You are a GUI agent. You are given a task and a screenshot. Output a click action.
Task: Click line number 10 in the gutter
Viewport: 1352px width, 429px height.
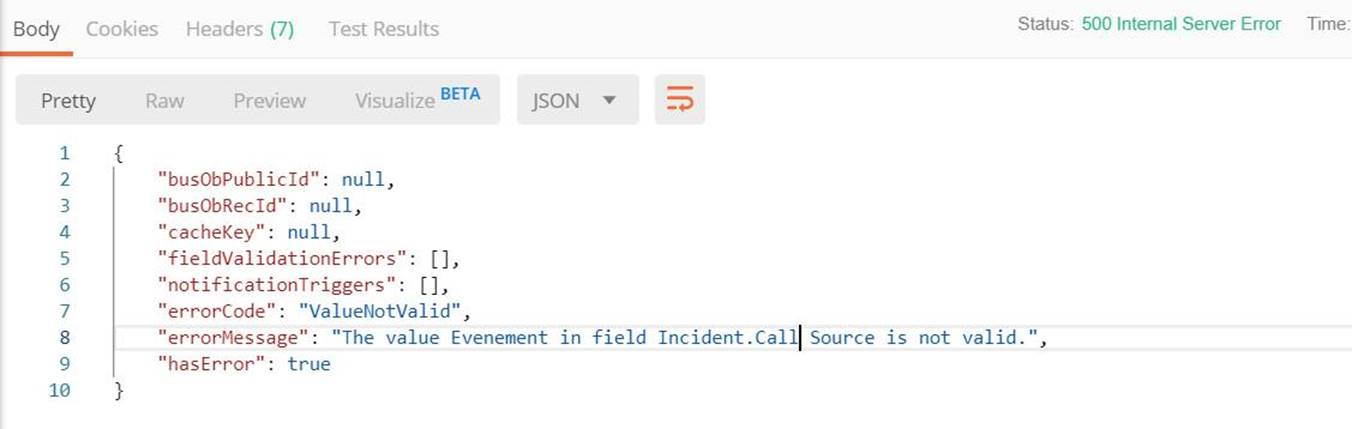coord(59,391)
